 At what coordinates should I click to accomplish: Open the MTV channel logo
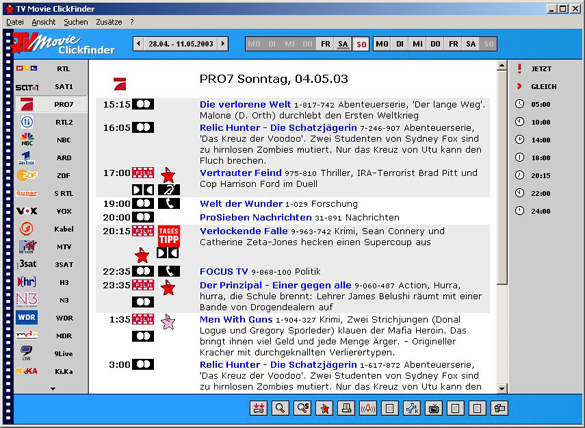point(27,247)
